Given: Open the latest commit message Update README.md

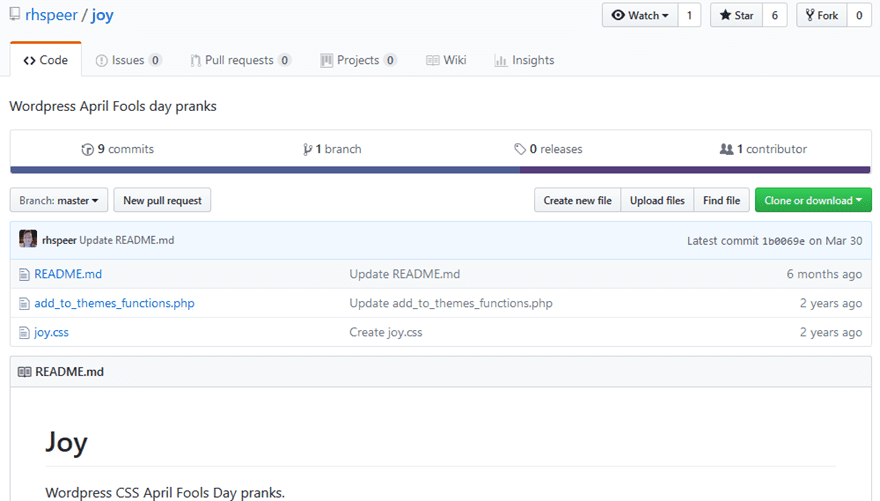Looking at the screenshot, I should (127, 240).
